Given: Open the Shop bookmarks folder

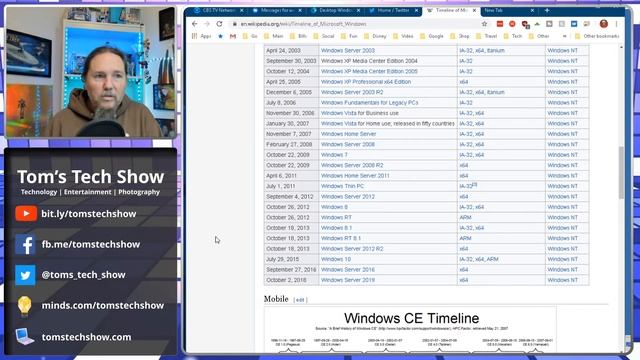Looking at the screenshot, I should (x=460, y=36).
